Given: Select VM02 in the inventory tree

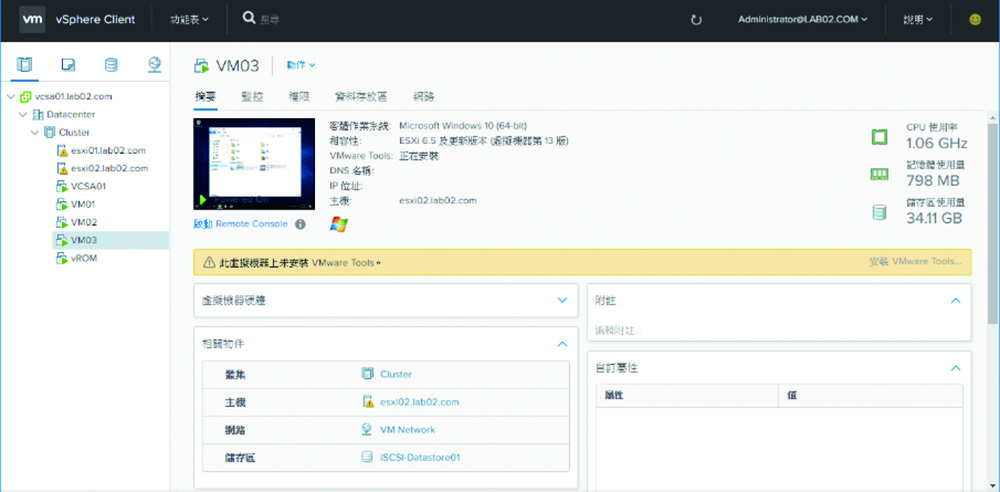Looking at the screenshot, I should click(84, 222).
